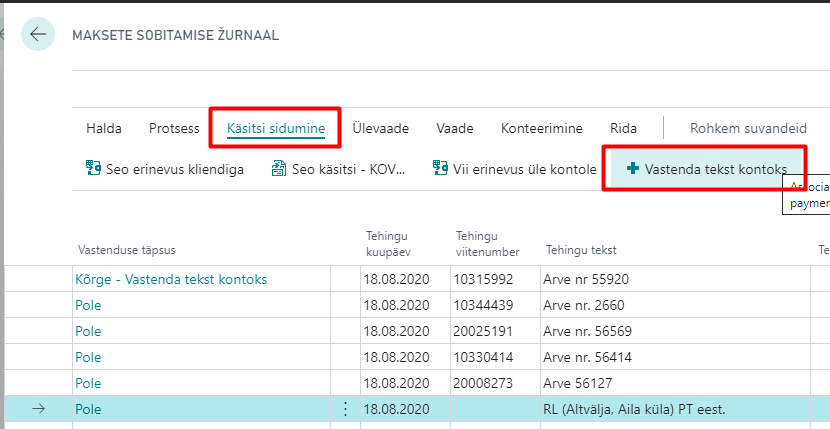Click the plus icon for Vastenda tekst kontoks
830x429 pixels.
[x=632, y=169]
